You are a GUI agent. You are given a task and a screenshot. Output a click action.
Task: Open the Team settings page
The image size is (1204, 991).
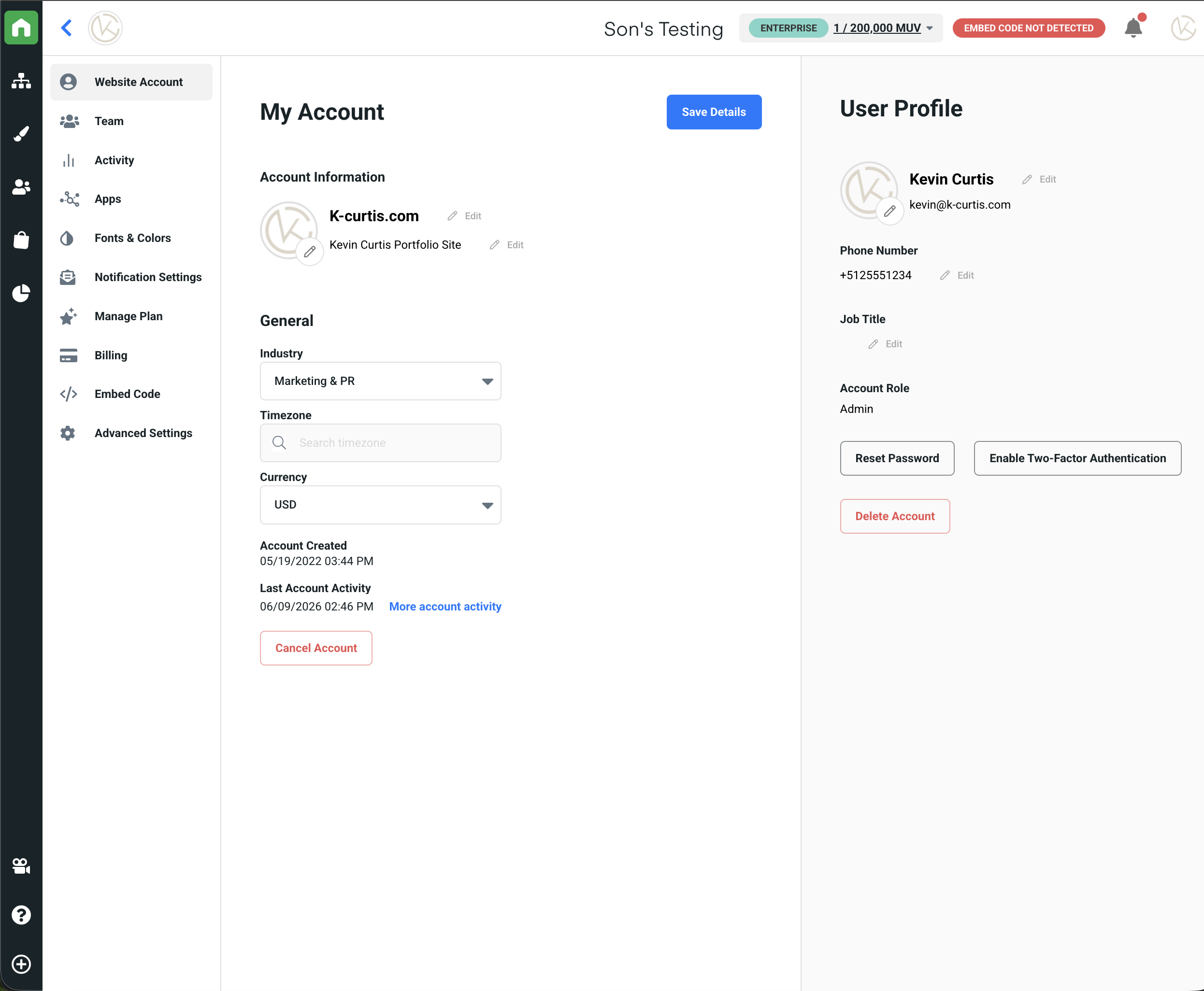pos(131,121)
